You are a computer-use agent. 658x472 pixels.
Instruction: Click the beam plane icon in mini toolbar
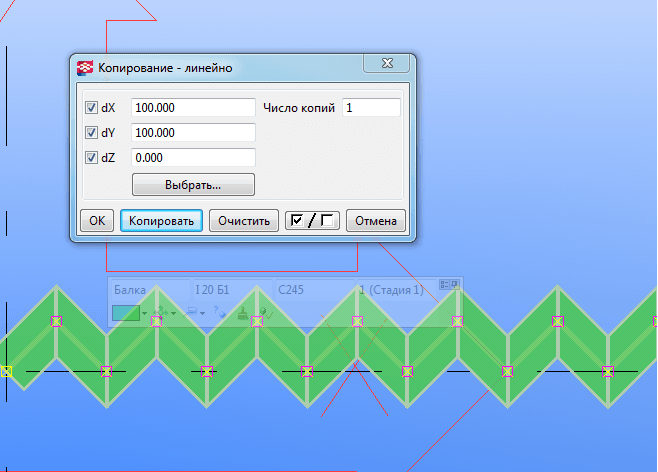tap(191, 313)
